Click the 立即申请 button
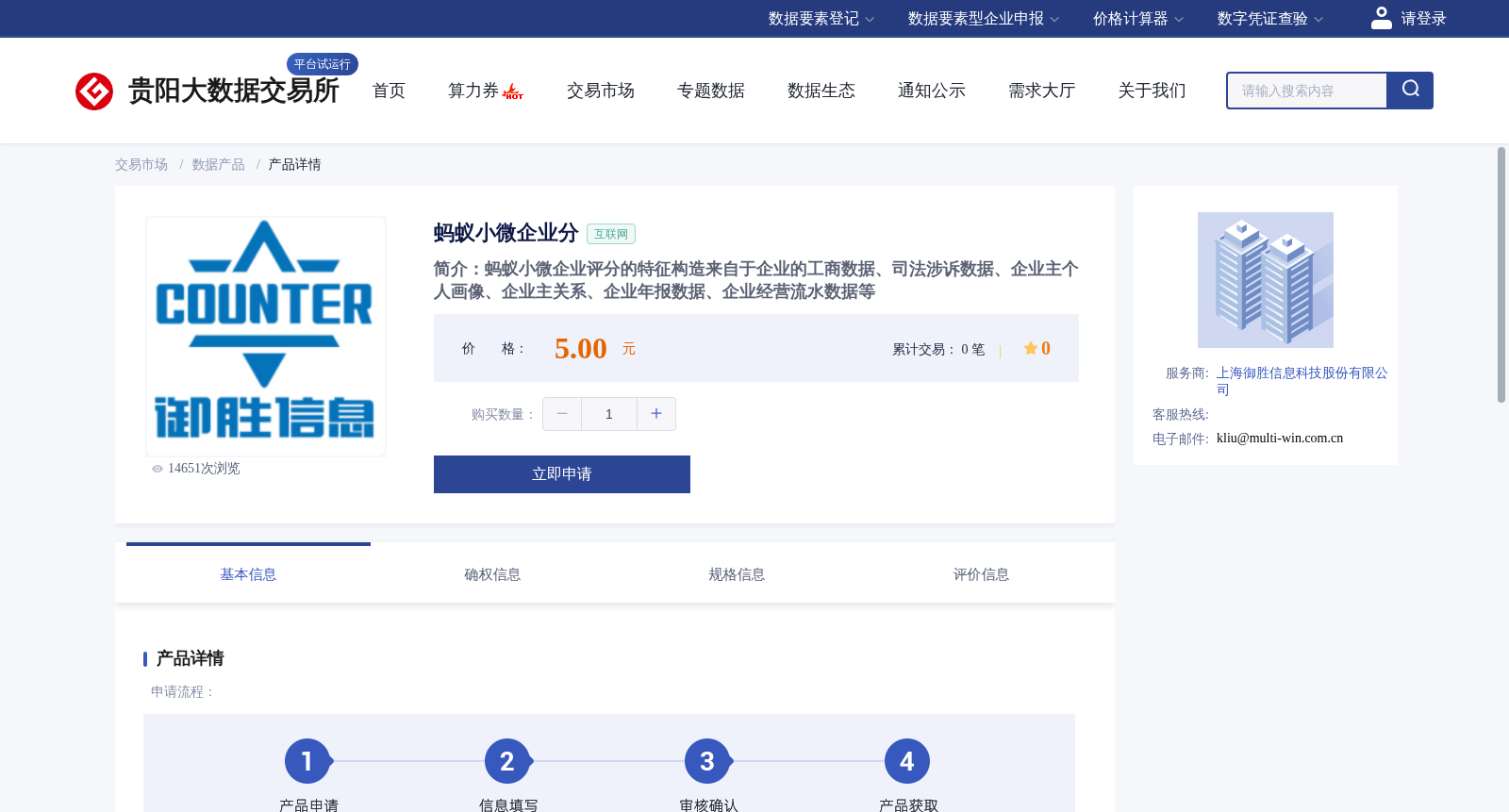This screenshot has width=1509, height=812. [x=562, y=474]
